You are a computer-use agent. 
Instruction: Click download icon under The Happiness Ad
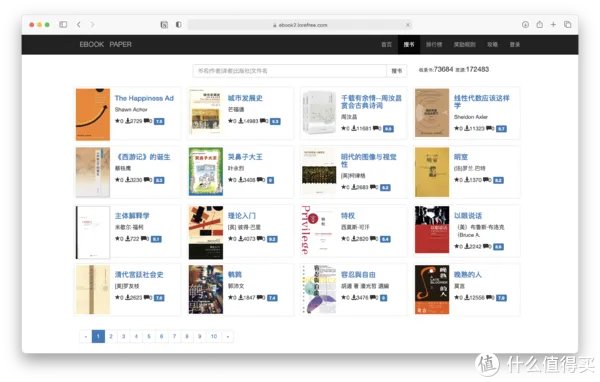(x=127, y=121)
